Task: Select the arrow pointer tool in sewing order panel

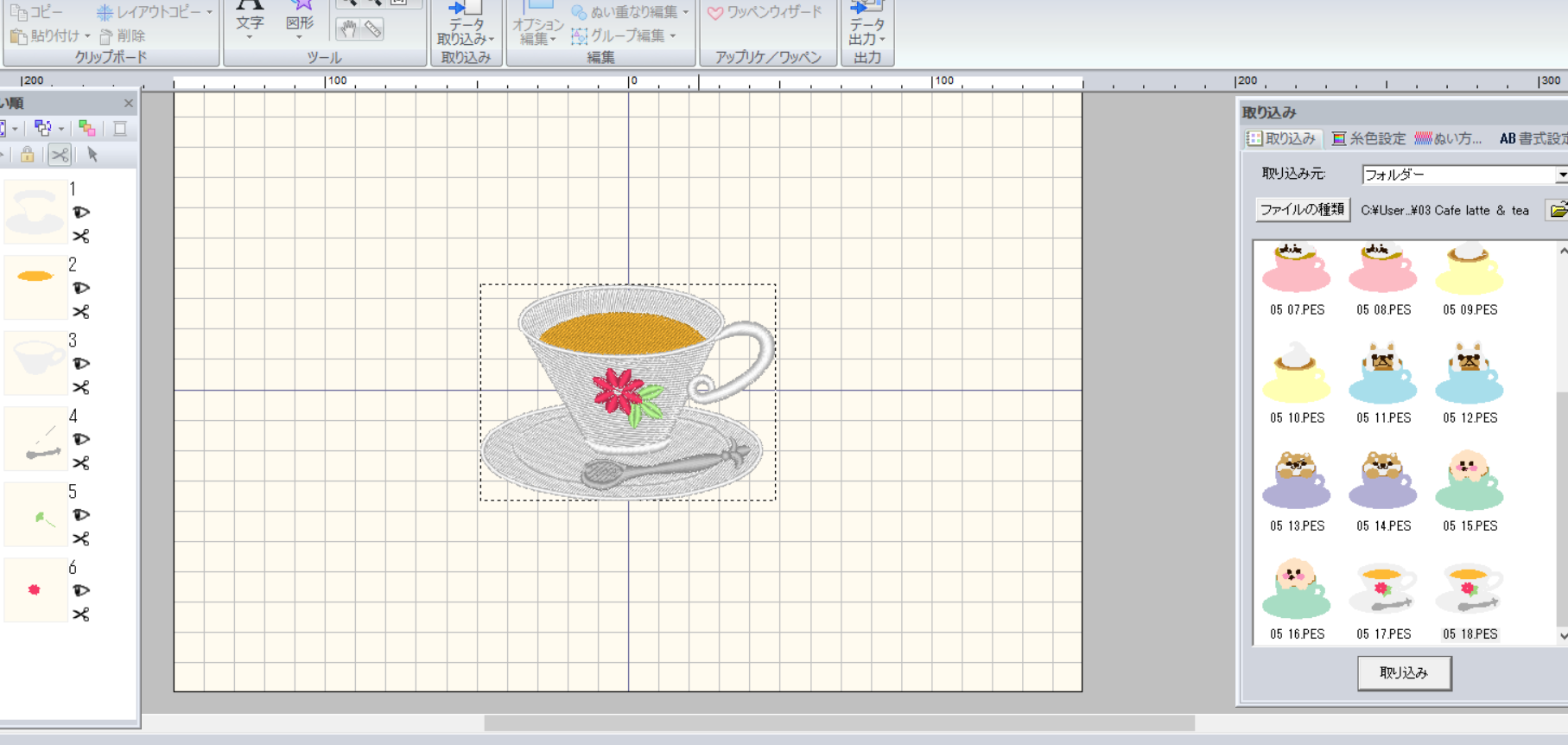Action: tap(92, 155)
